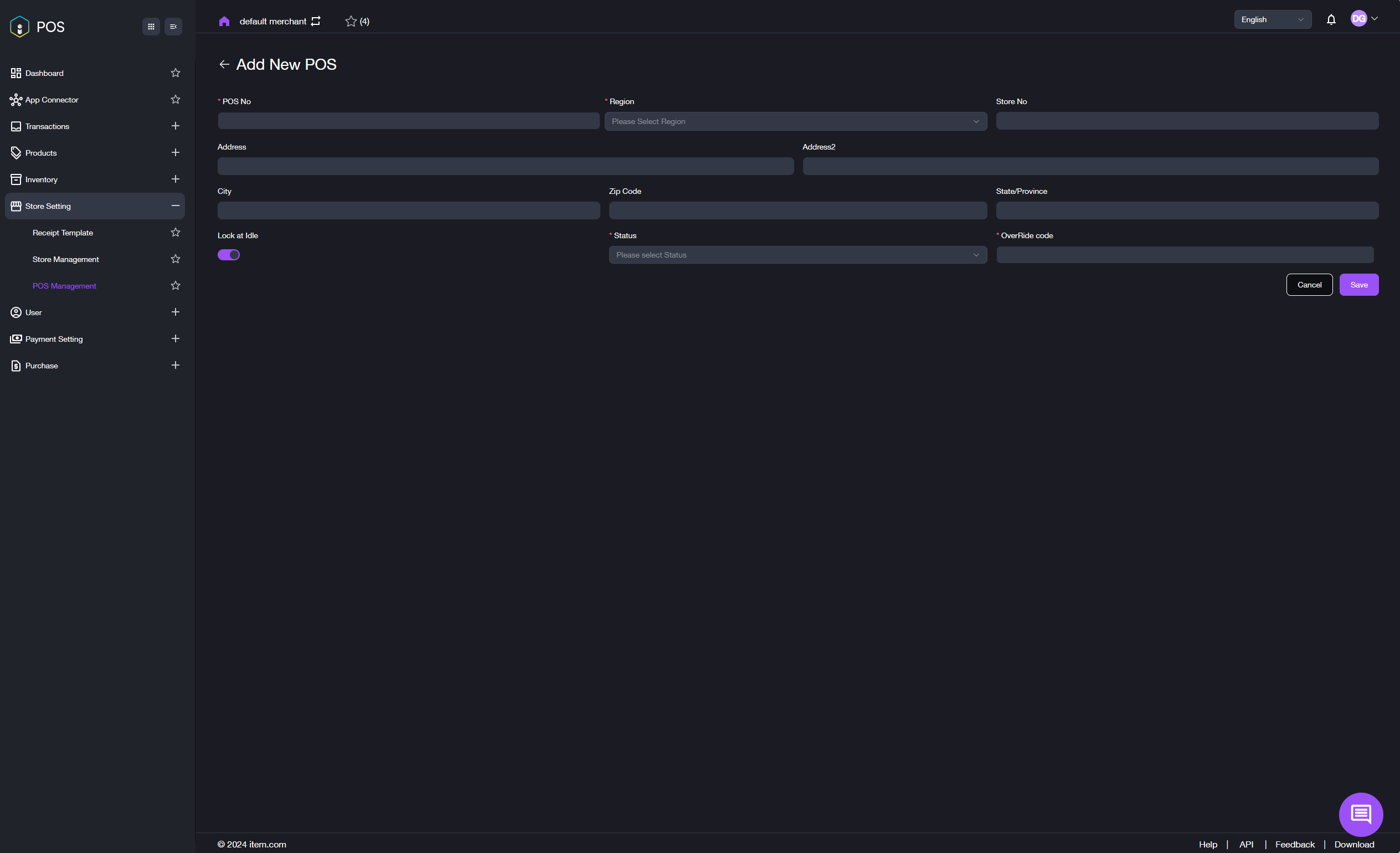Collapse the sidebar menu icon
The image size is (1400, 853).
[173, 27]
